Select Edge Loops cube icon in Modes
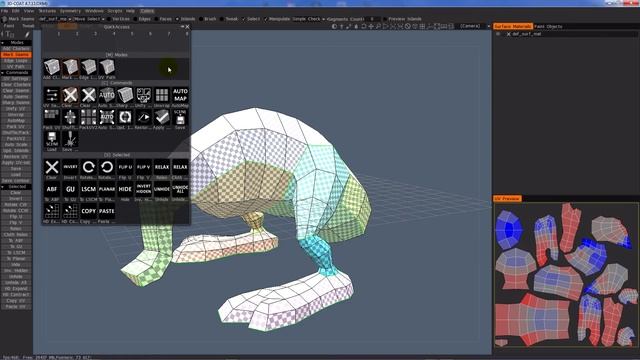This screenshot has height=360, width=640. tap(89, 67)
